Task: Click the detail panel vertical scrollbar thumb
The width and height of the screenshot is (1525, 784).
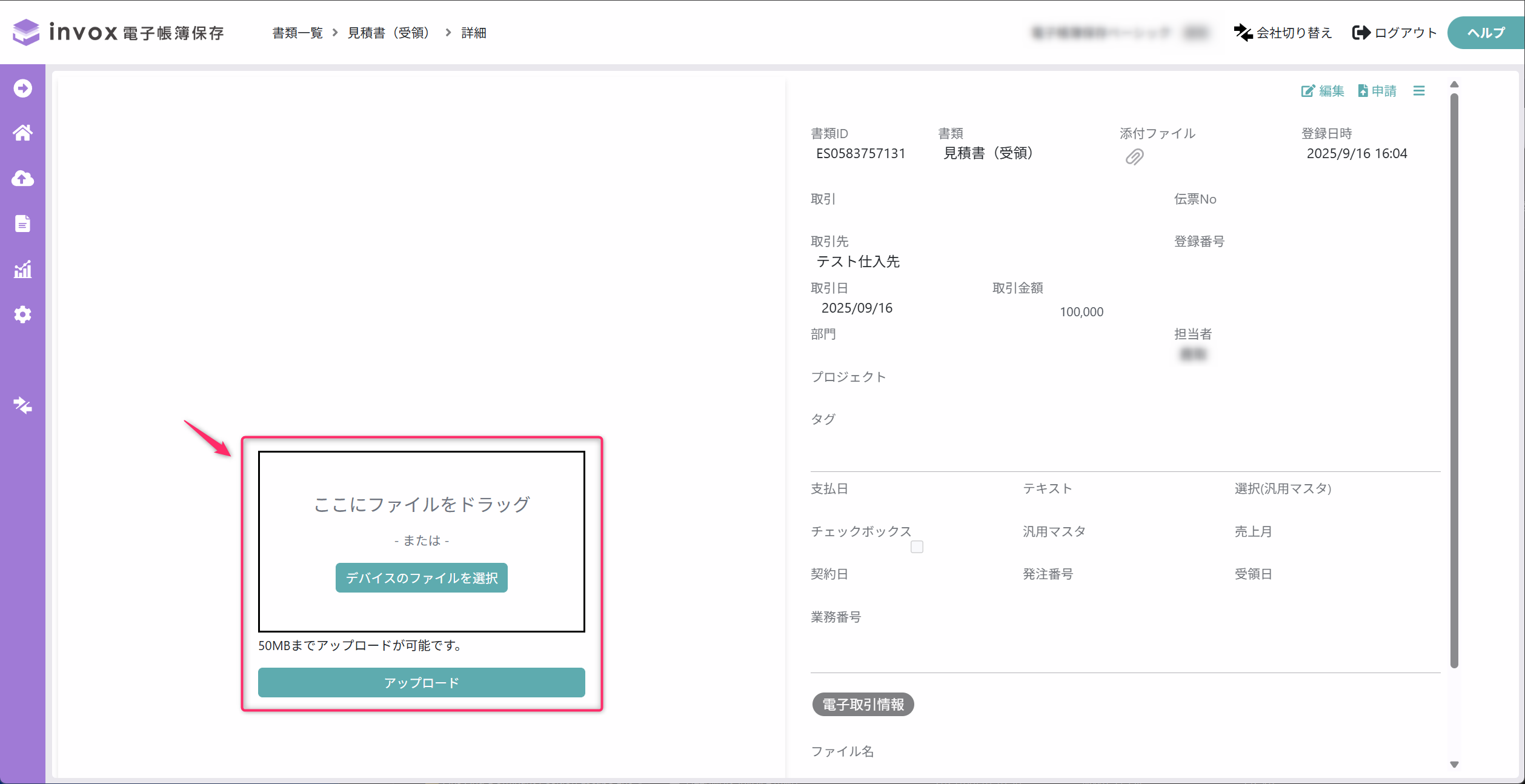Action: tap(1454, 380)
